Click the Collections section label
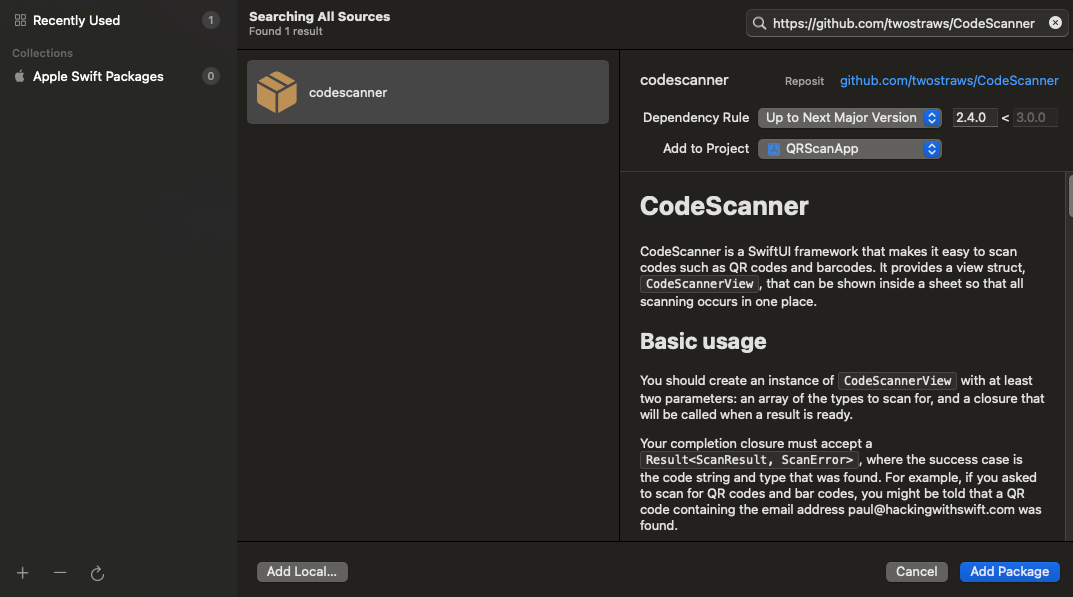The image size is (1073, 597). pyautogui.click(x=42, y=53)
